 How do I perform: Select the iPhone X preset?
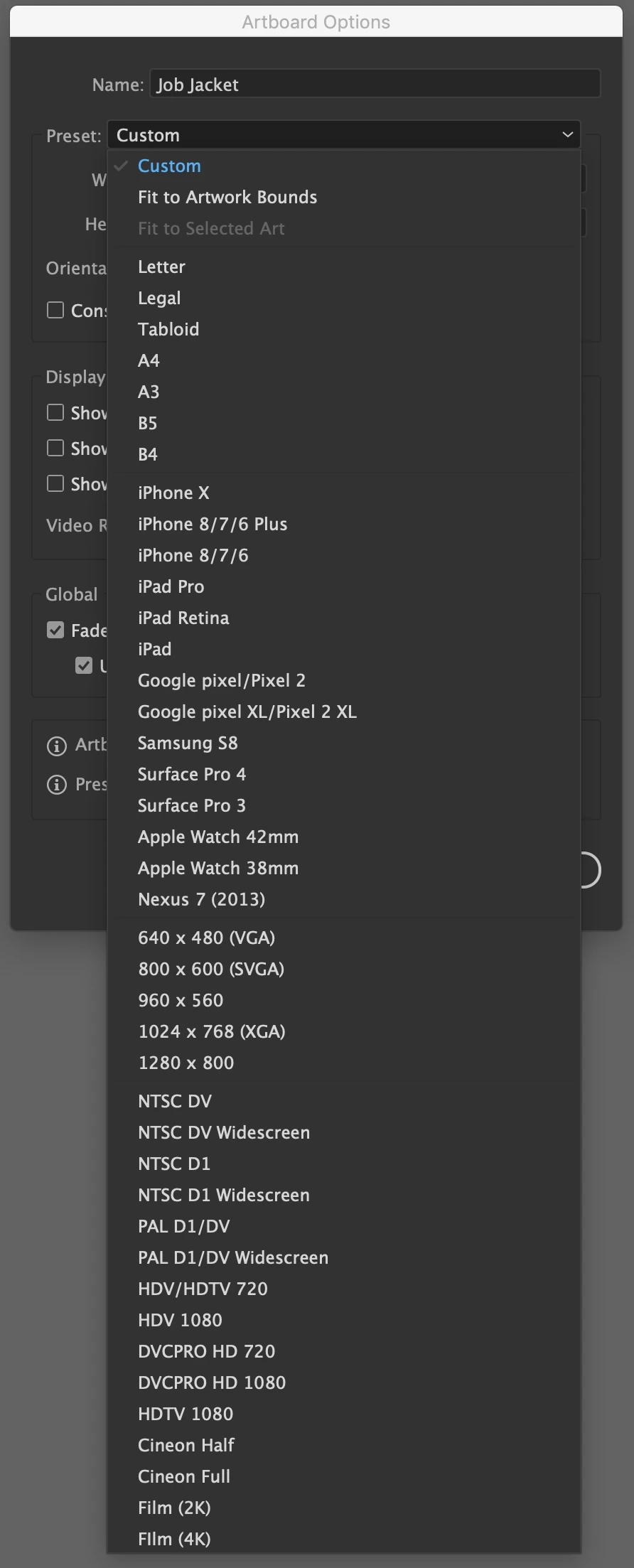tap(344, 493)
